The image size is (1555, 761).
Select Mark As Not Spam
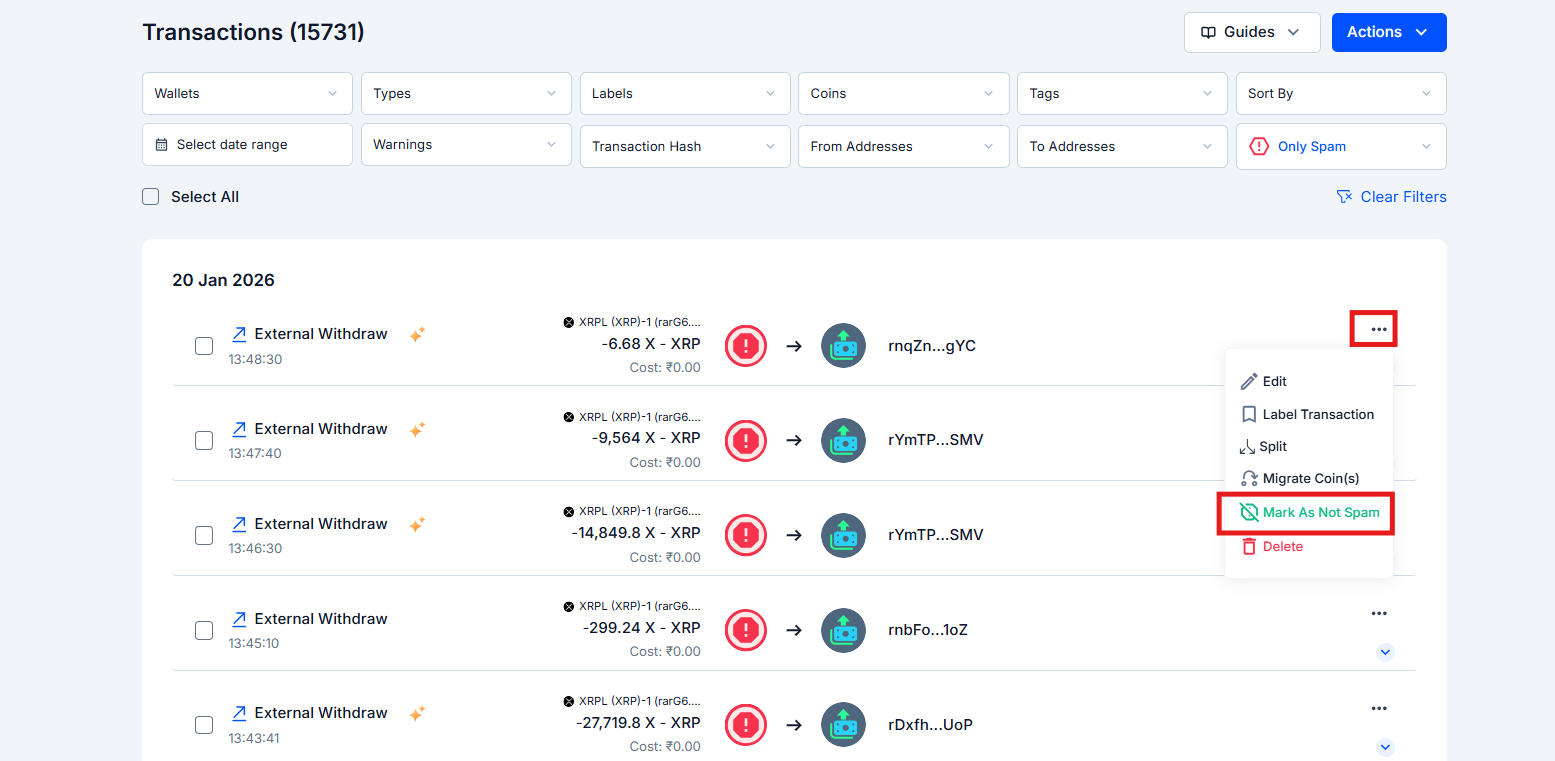coord(1308,512)
